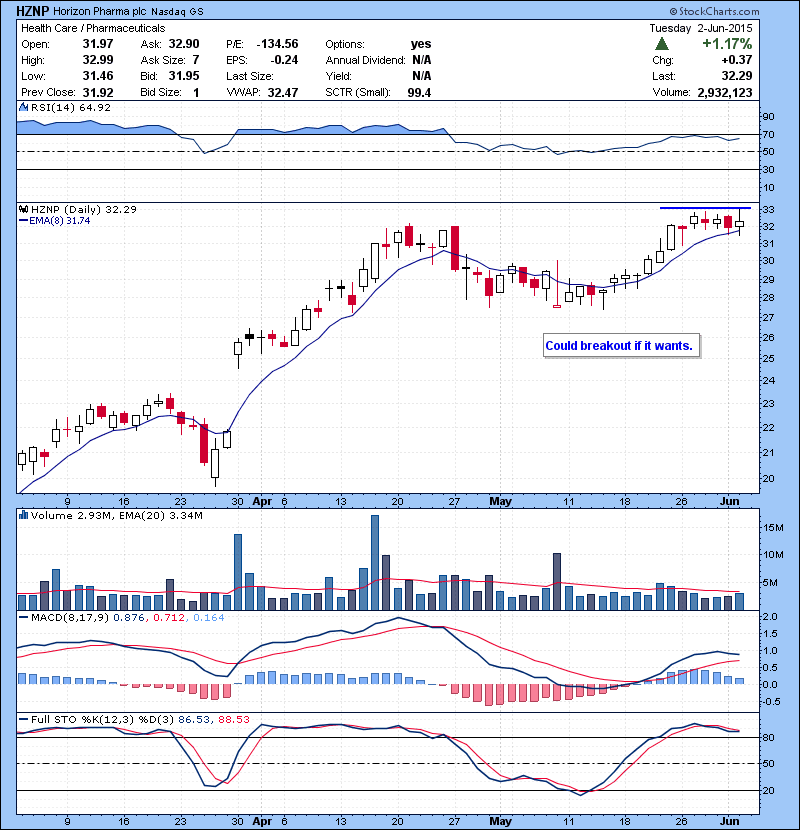This screenshot has width=800, height=830.
Task: Click the Volume 2.93M, EMA(20) 3.34M label
Action: coord(116,515)
